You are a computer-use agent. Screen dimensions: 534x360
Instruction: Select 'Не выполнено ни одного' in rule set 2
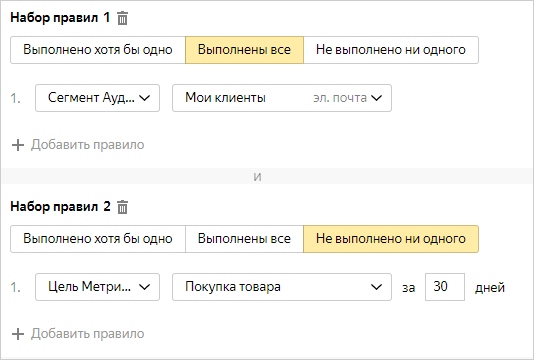coord(391,239)
